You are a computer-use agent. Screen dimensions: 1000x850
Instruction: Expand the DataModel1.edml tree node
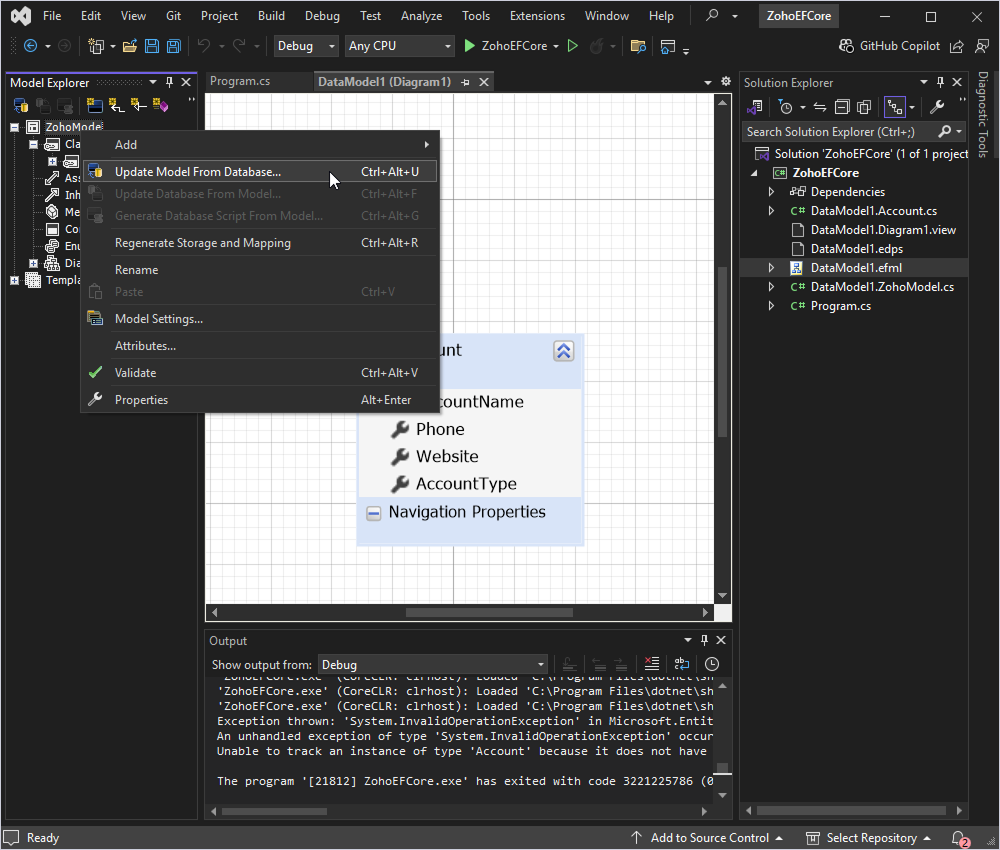[x=769, y=267]
